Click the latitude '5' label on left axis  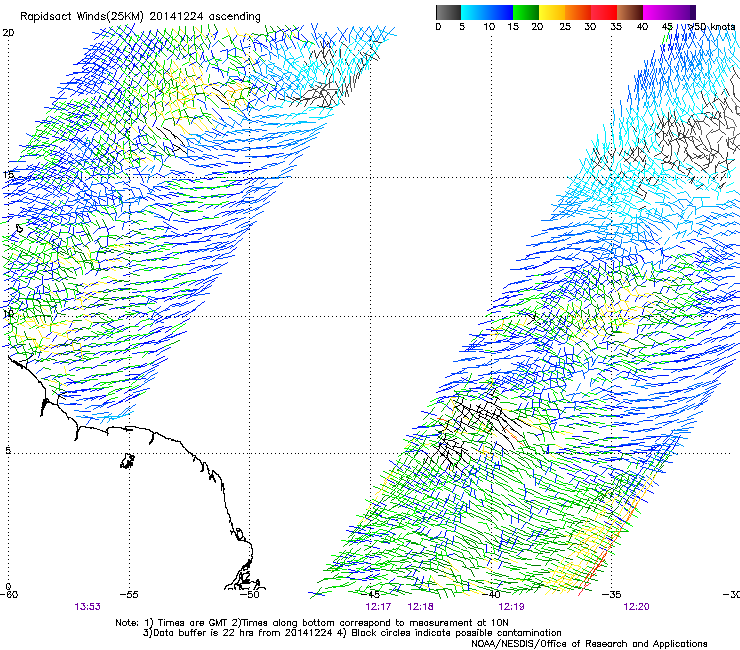[8, 450]
